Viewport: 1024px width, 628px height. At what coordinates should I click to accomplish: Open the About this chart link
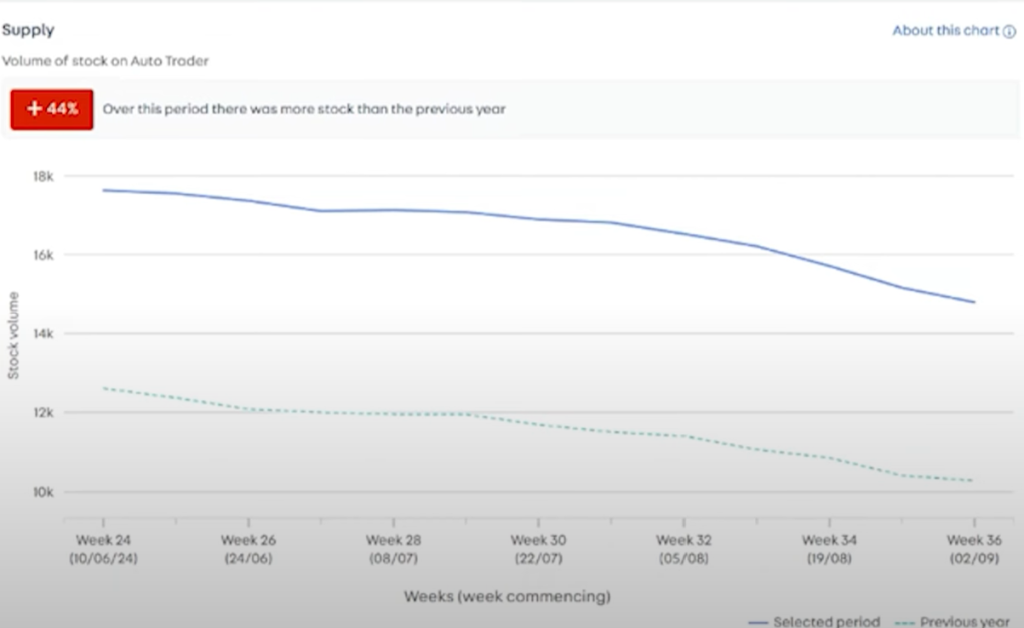[x=946, y=31]
